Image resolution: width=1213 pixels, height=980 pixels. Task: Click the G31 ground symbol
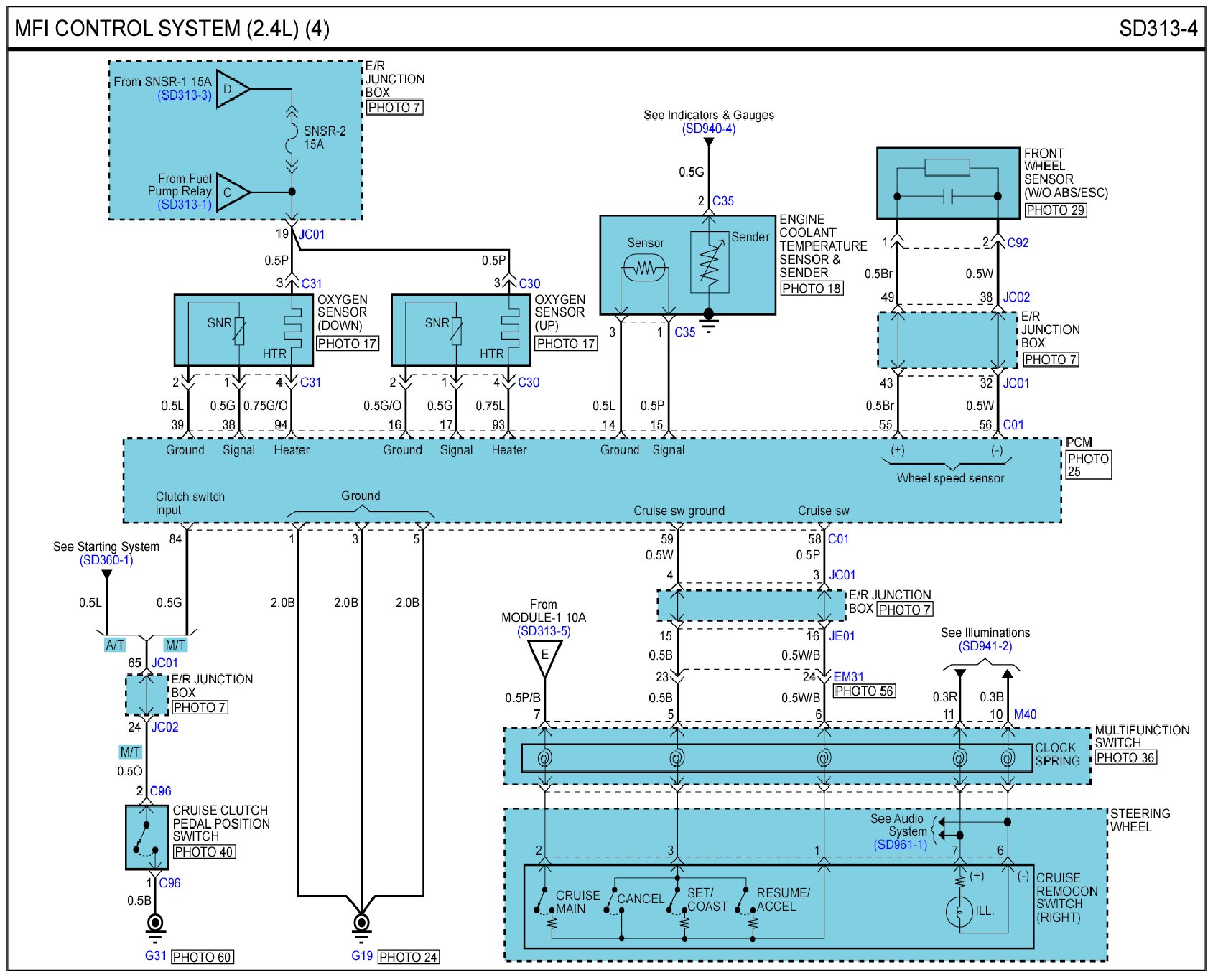pyautogui.click(x=155, y=925)
